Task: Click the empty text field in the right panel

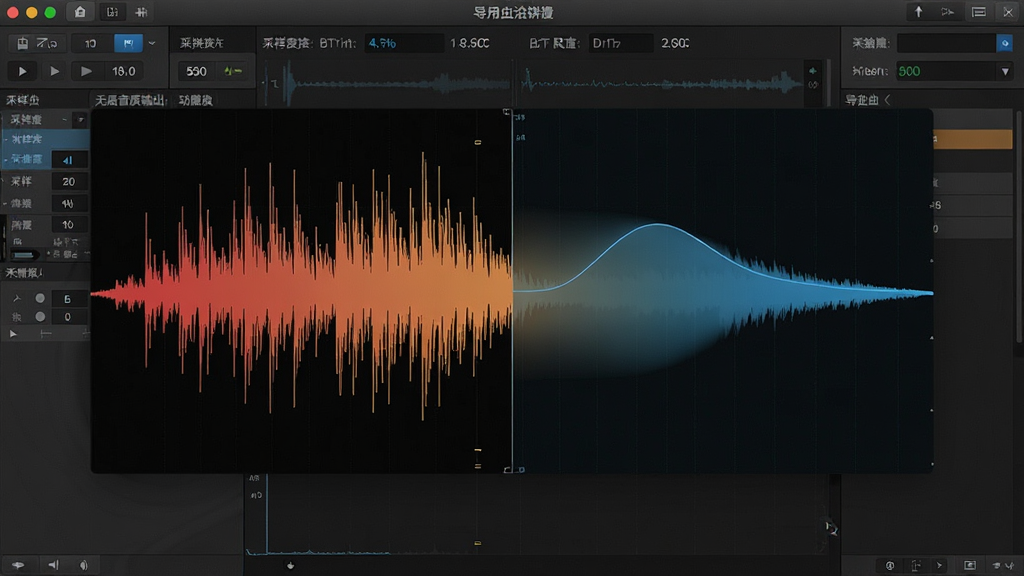Action: tap(946, 43)
